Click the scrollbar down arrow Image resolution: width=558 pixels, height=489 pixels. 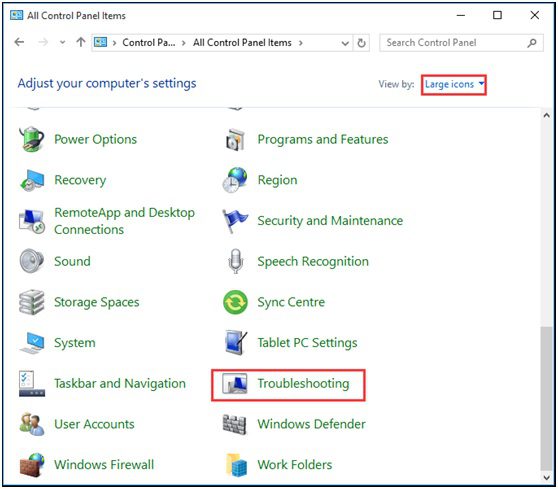click(x=547, y=478)
